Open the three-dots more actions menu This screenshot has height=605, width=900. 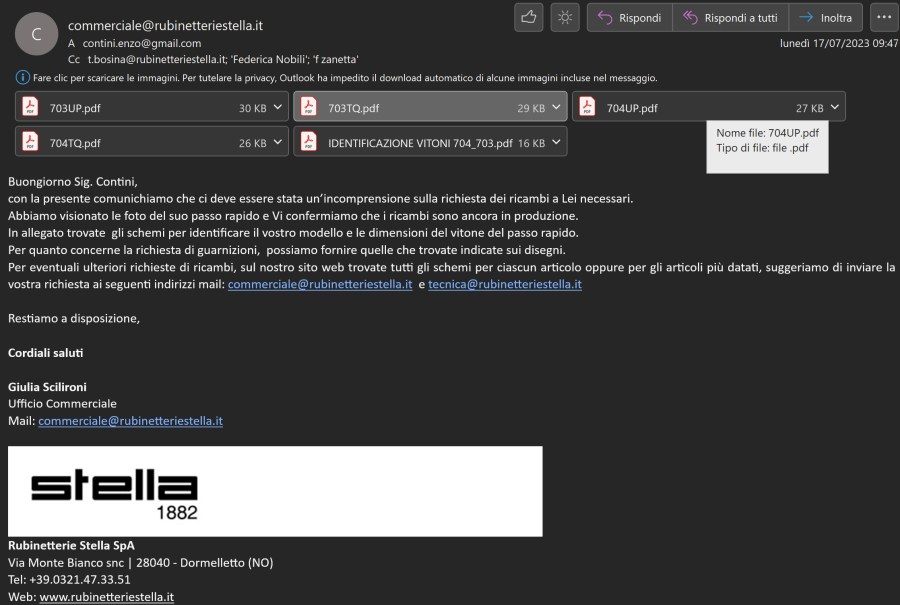[x=883, y=18]
